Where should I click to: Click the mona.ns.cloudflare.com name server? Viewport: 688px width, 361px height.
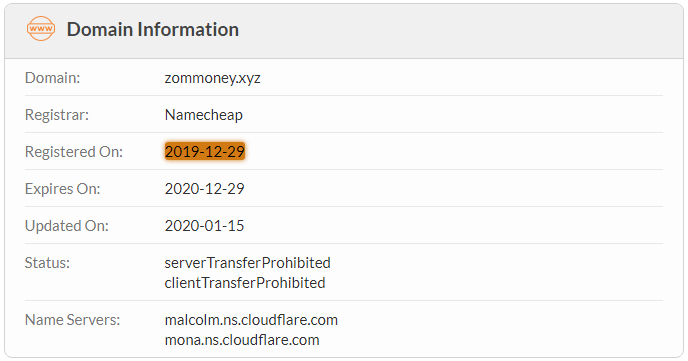[242, 340]
